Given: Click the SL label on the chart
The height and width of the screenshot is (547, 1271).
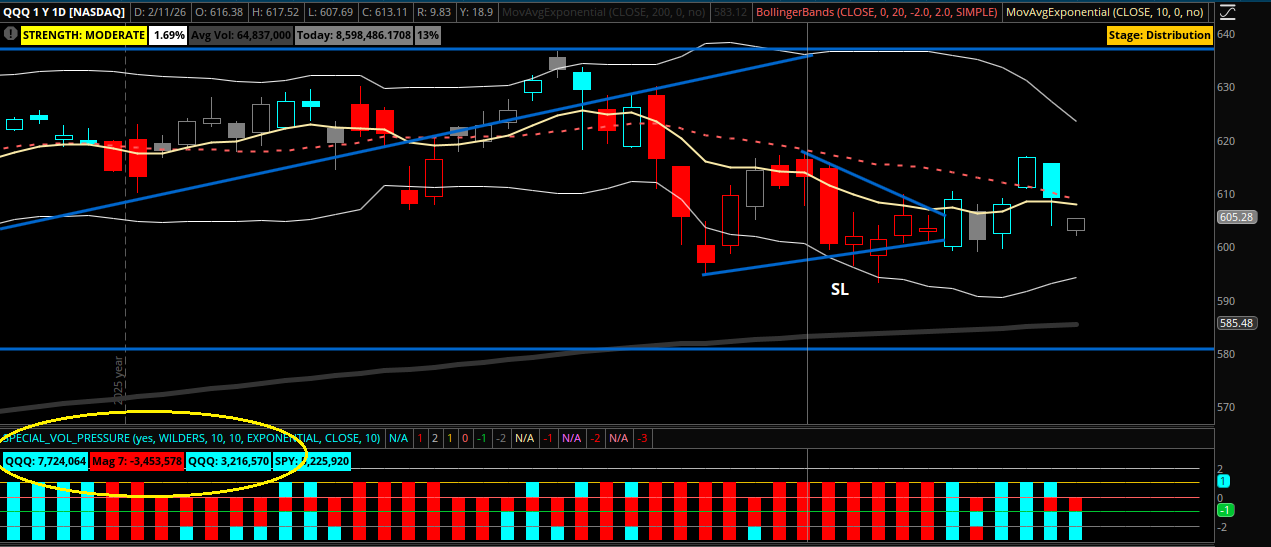Looking at the screenshot, I should tap(840, 289).
